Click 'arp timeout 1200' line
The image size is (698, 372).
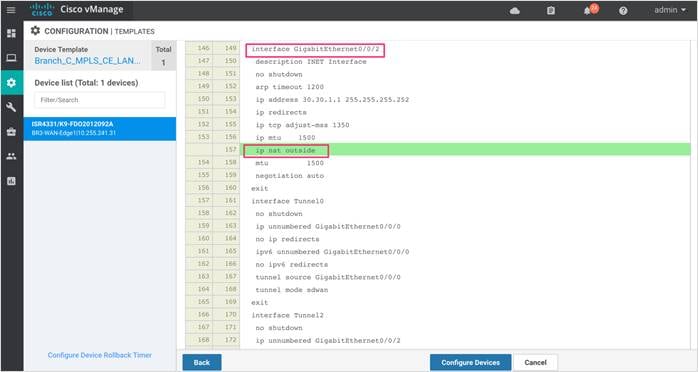pyautogui.click(x=289, y=87)
